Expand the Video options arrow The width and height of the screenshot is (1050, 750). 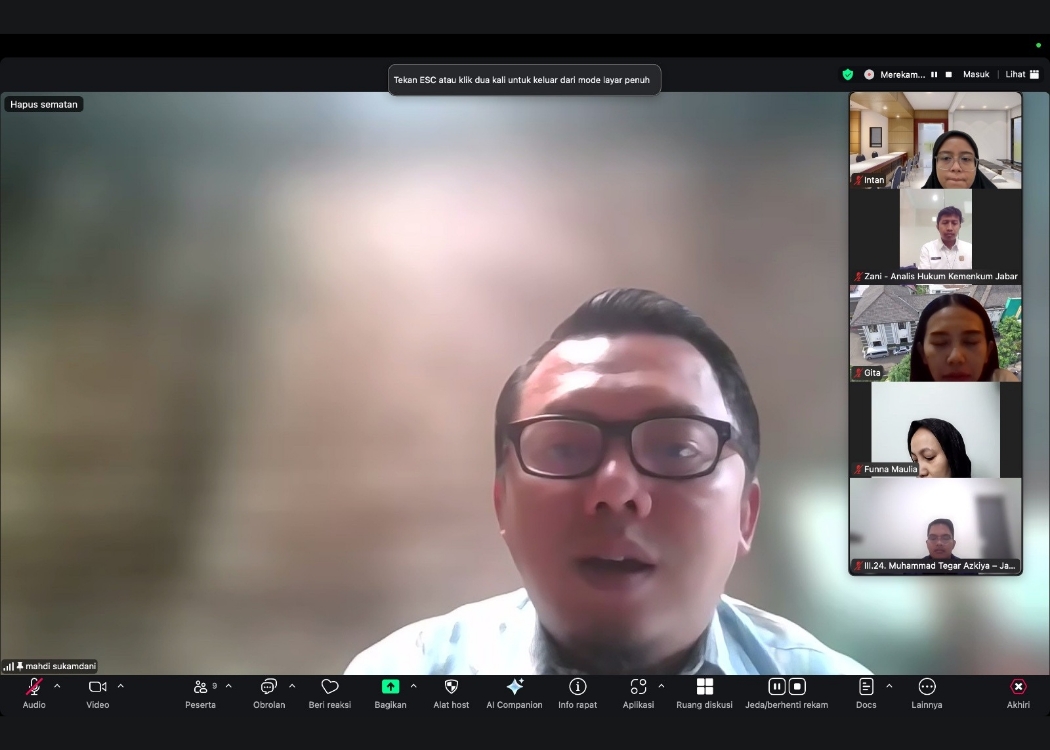tap(121, 686)
